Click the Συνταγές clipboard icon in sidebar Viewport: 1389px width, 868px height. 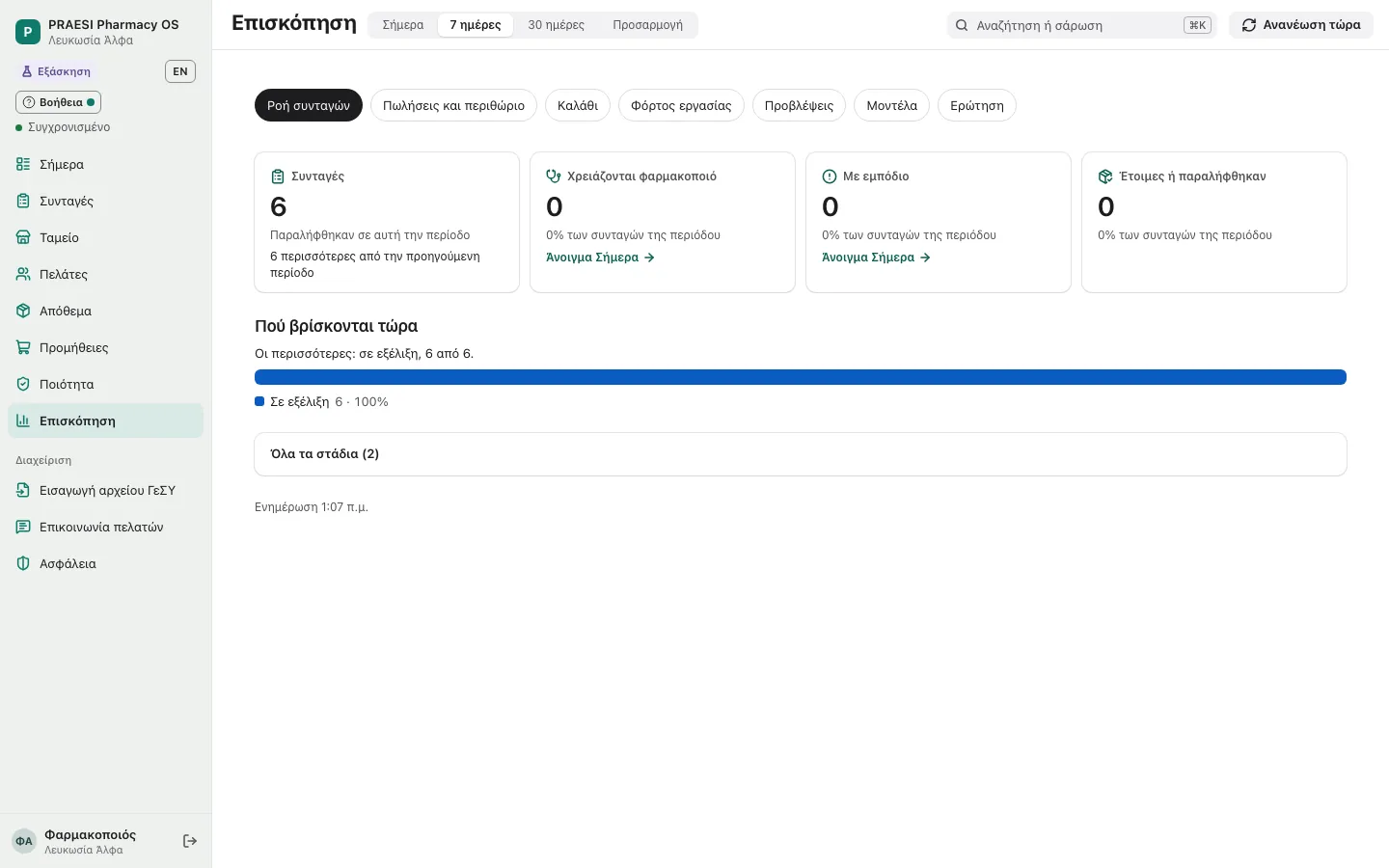(23, 201)
